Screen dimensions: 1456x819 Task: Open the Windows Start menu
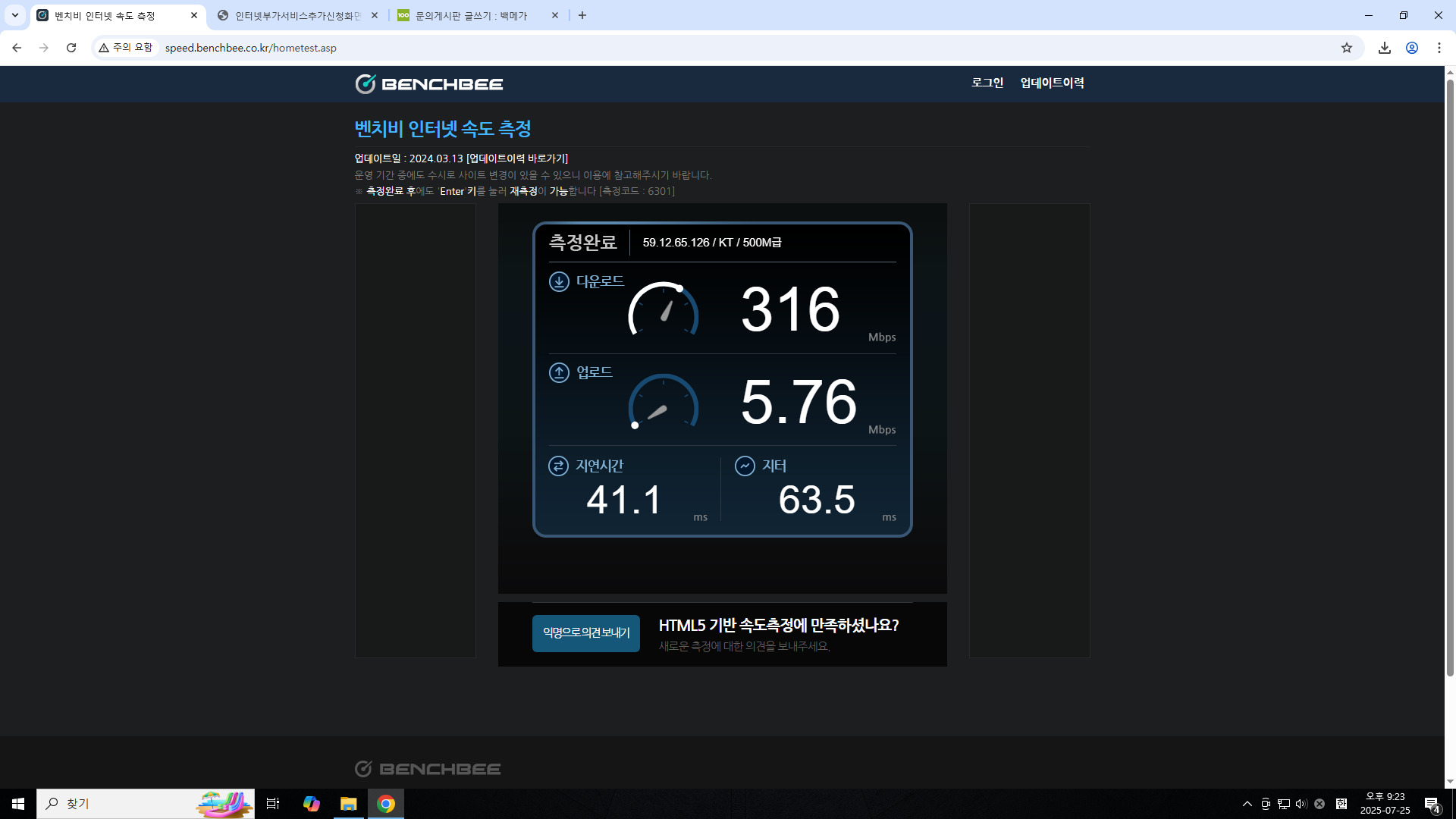[18, 804]
